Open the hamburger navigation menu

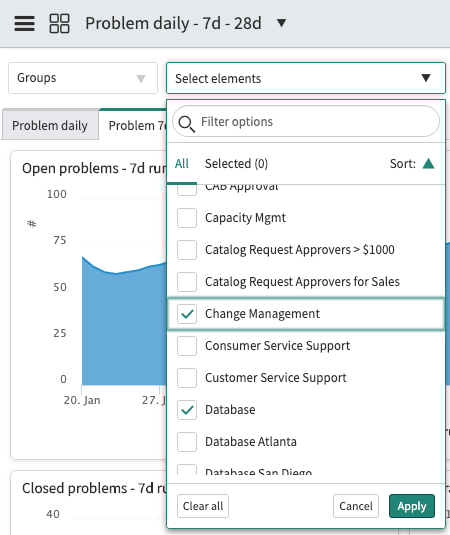pos(24,24)
